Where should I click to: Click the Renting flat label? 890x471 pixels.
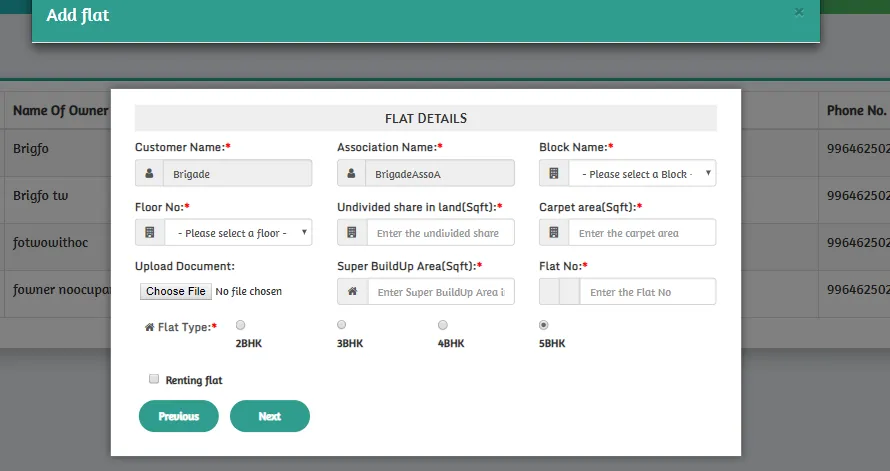(194, 380)
